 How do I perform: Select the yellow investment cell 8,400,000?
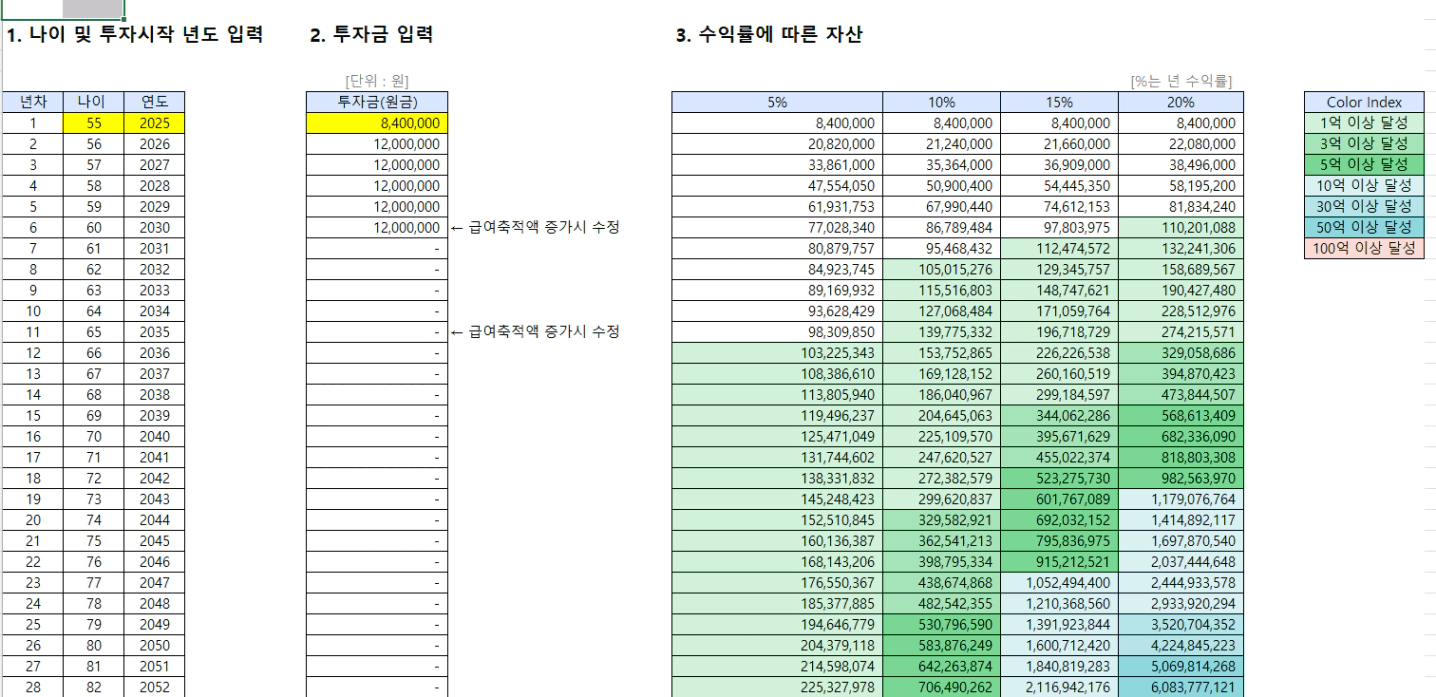coord(377,123)
